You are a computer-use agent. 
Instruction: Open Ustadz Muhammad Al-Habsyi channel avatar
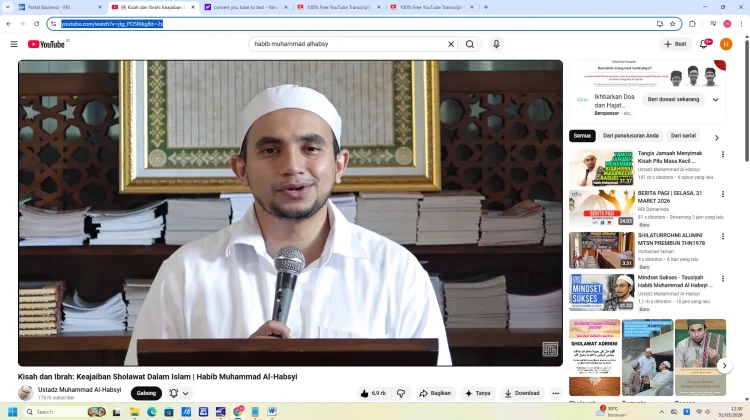point(25,393)
